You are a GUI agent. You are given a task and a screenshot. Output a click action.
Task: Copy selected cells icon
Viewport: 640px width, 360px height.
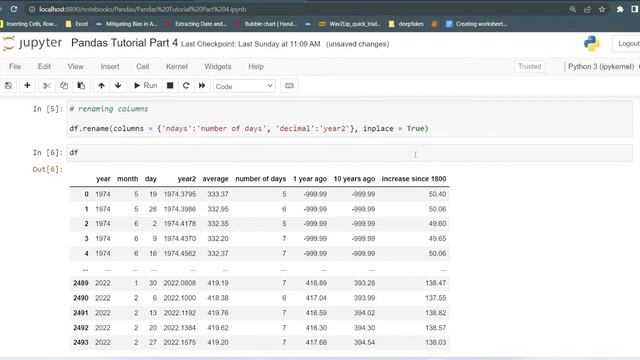pyautogui.click(x=64, y=86)
